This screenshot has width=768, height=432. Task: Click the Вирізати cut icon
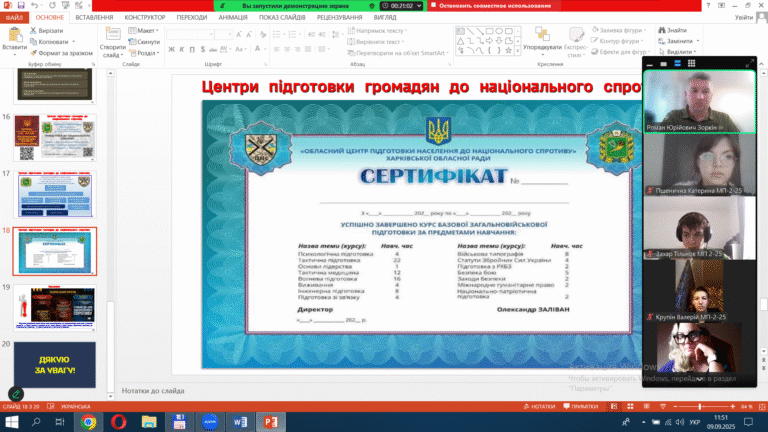coord(35,31)
